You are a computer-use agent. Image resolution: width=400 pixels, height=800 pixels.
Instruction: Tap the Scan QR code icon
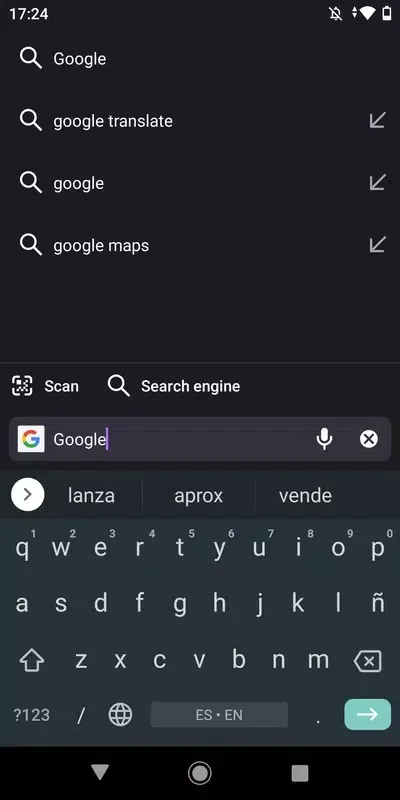click(22, 386)
